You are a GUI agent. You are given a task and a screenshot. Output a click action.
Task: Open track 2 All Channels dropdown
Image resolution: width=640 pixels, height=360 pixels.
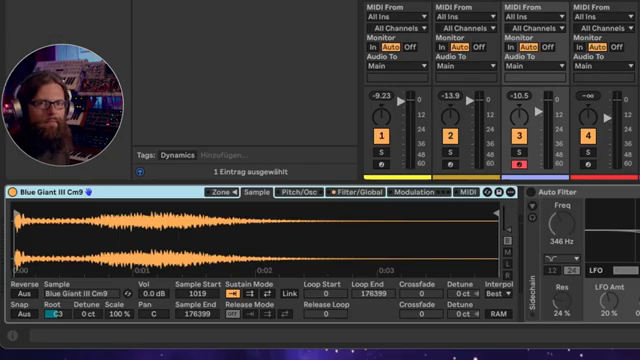click(x=466, y=28)
